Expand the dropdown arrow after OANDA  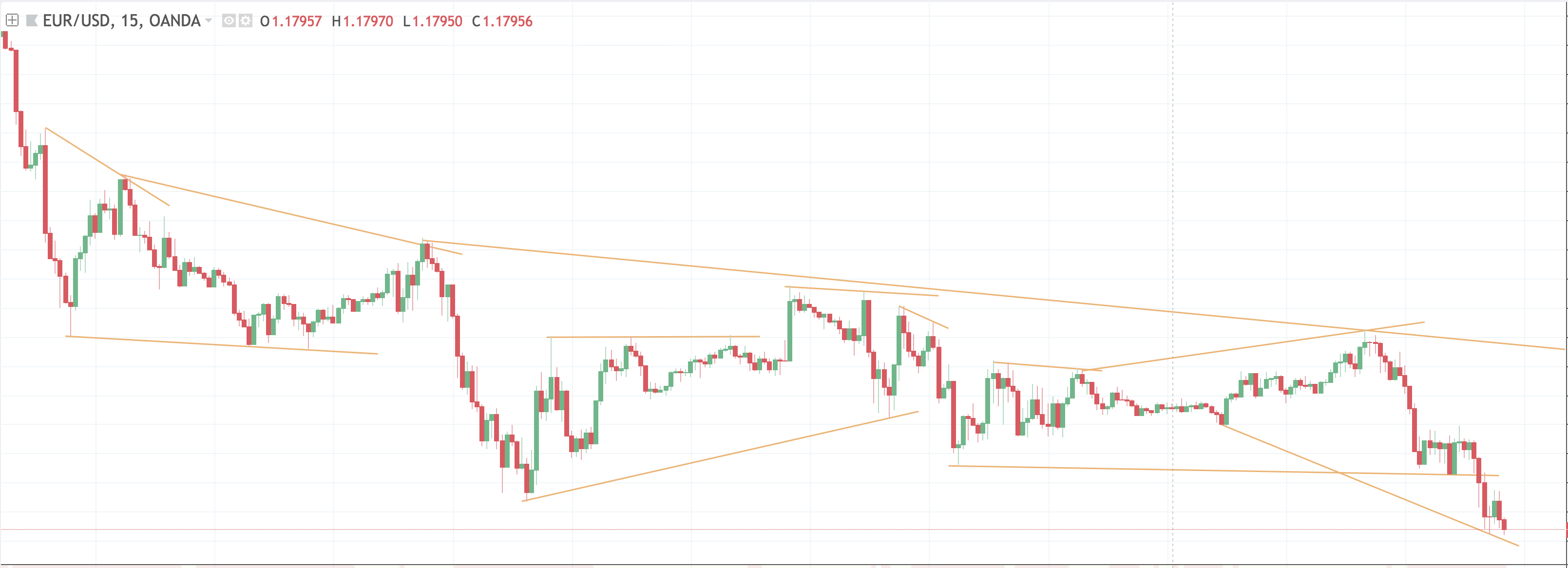(x=209, y=20)
